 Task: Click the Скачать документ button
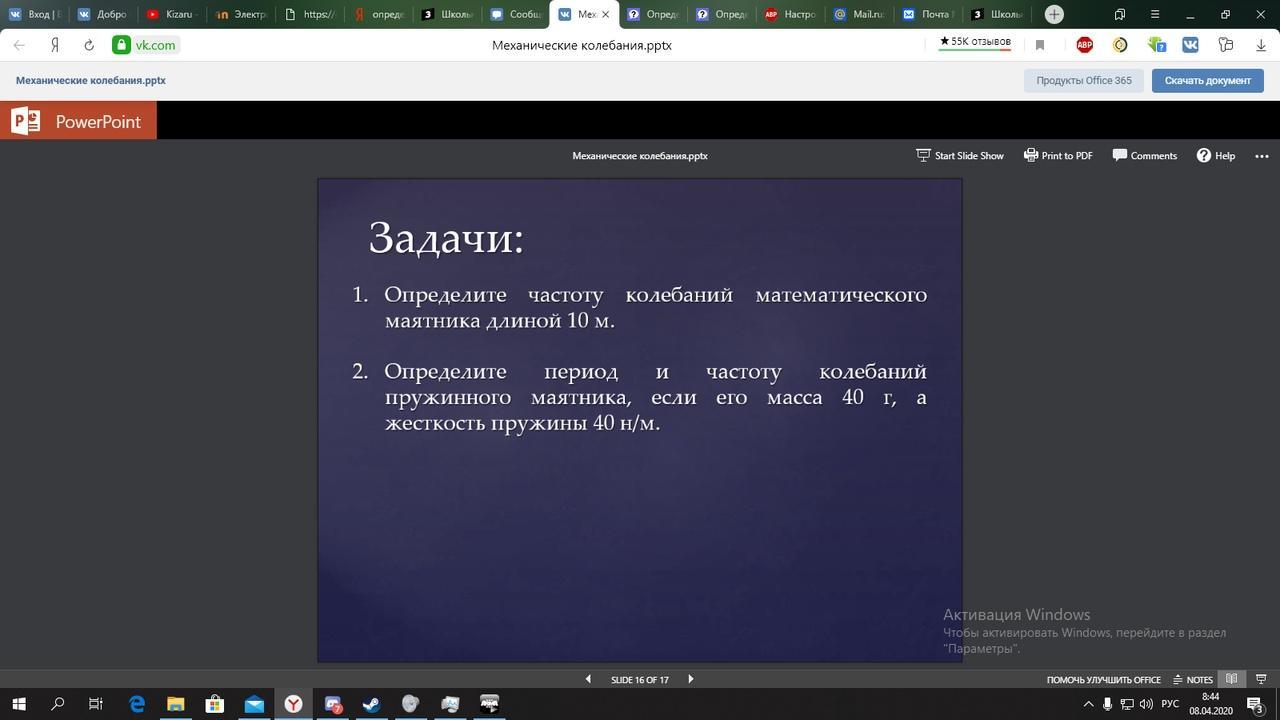pyautogui.click(x=1207, y=80)
